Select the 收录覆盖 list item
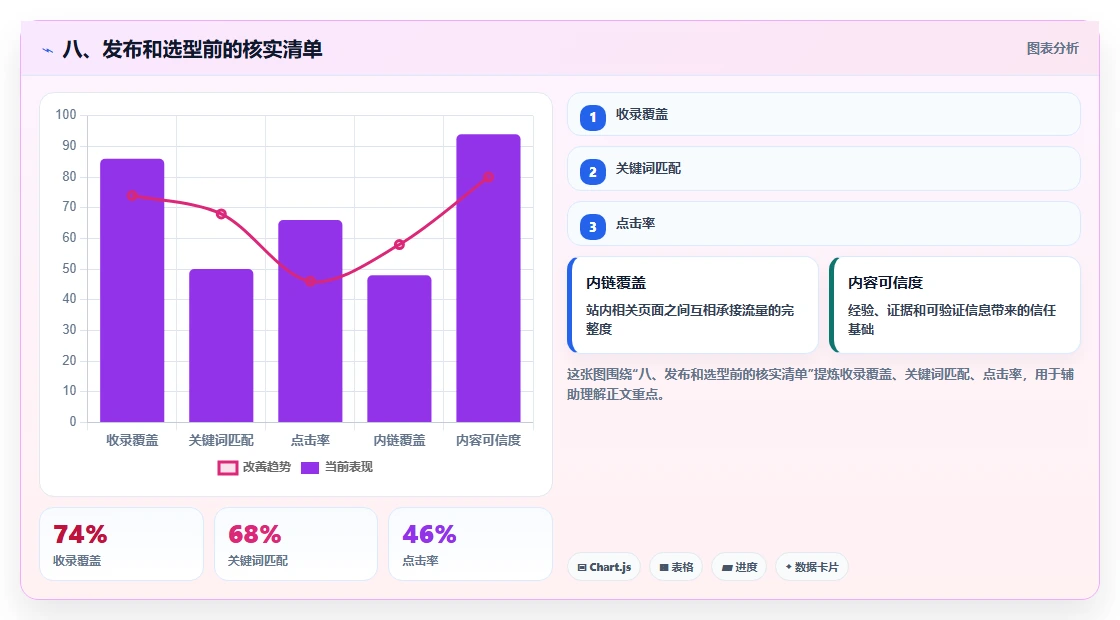Screen dimensions: 1120x620 pos(824,114)
